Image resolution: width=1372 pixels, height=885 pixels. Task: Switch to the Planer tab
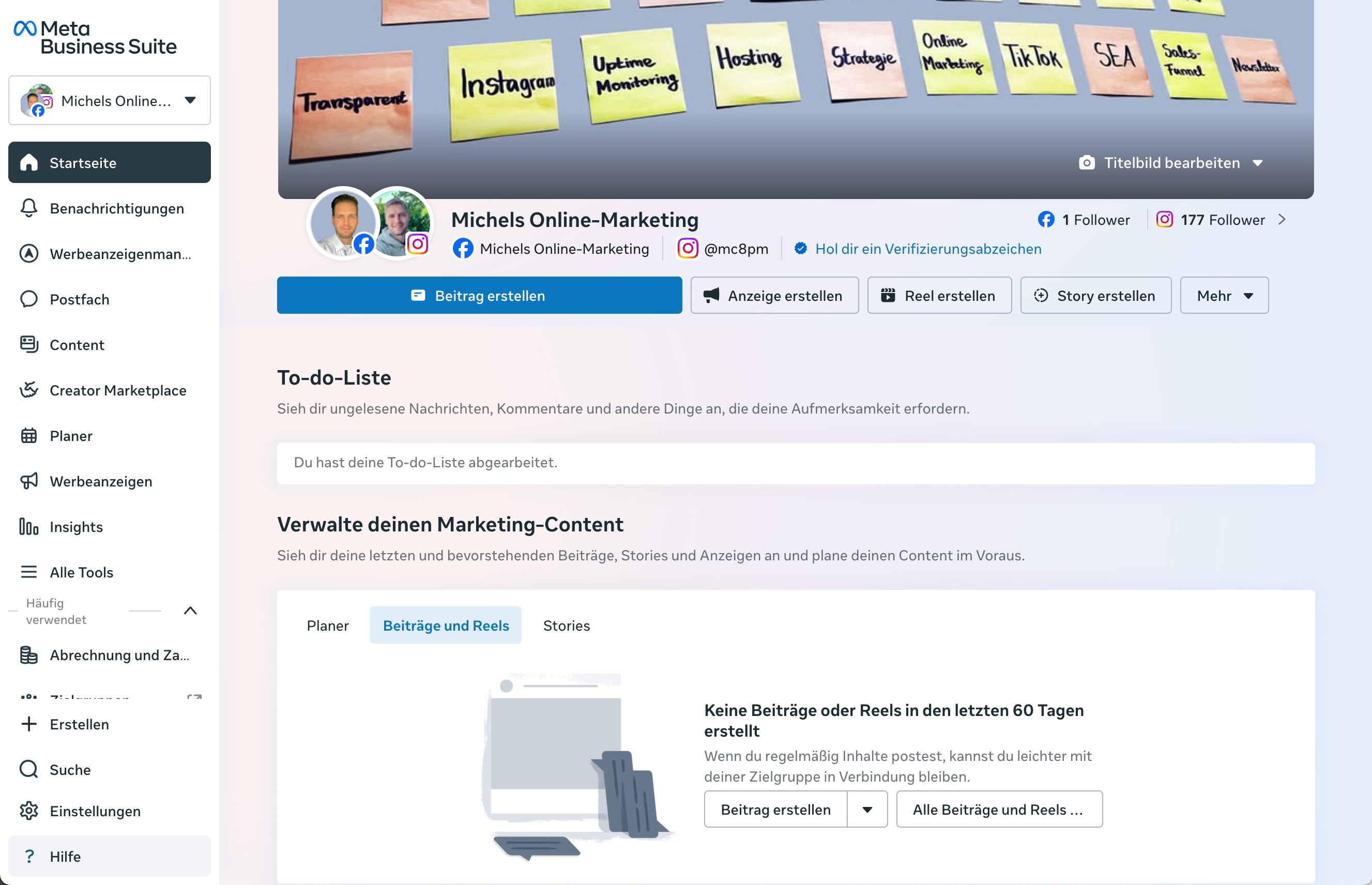[327, 625]
